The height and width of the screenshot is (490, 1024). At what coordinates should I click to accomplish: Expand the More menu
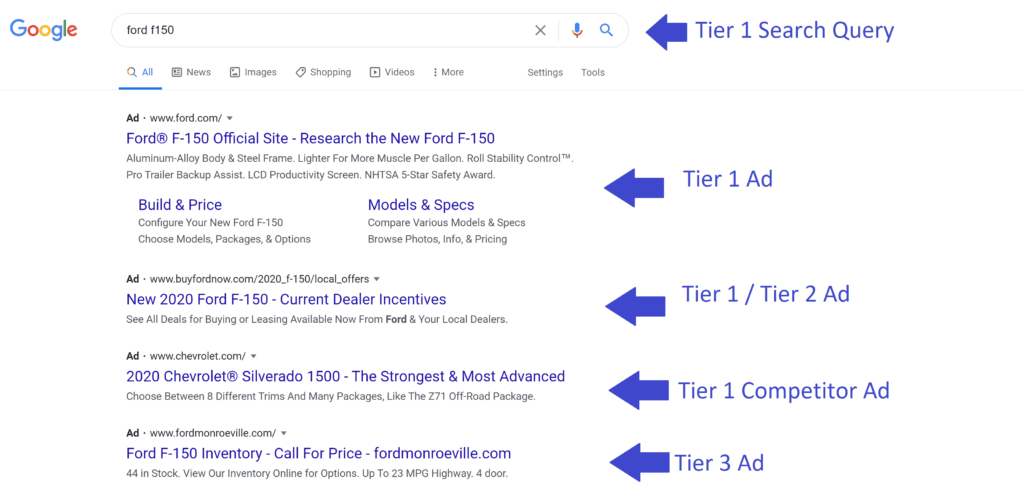(448, 72)
